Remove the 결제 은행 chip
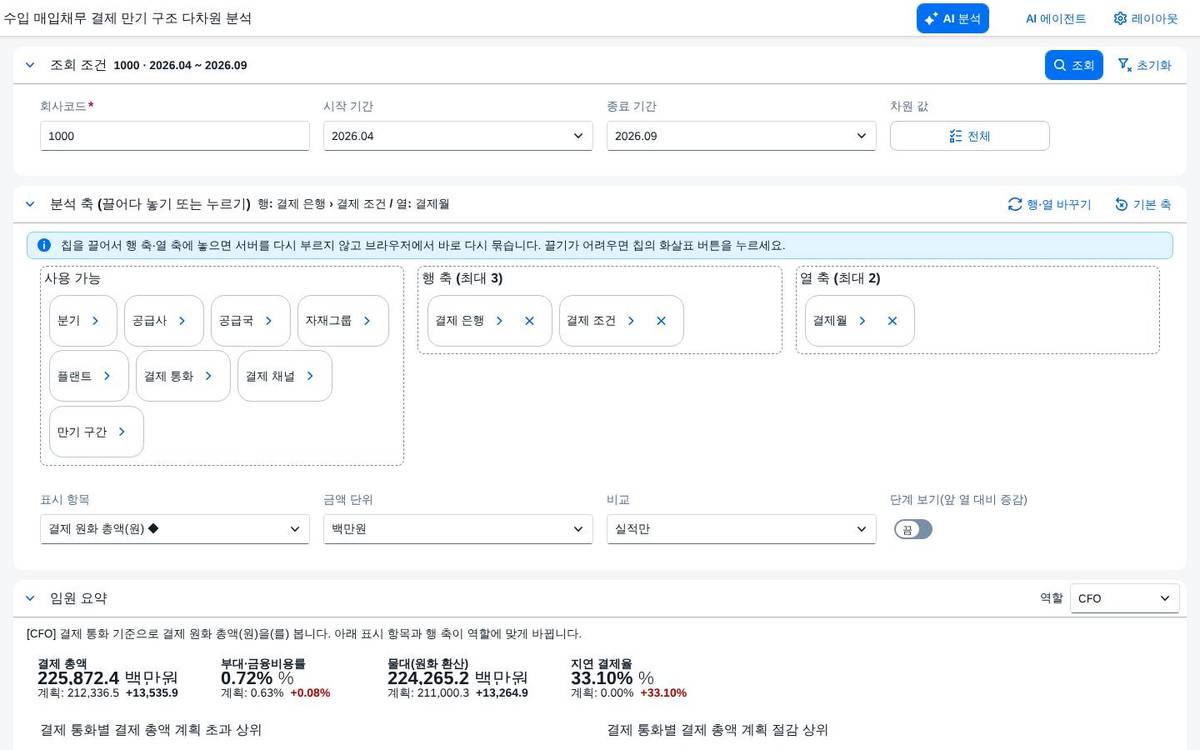The width and height of the screenshot is (1200, 750). click(529, 321)
